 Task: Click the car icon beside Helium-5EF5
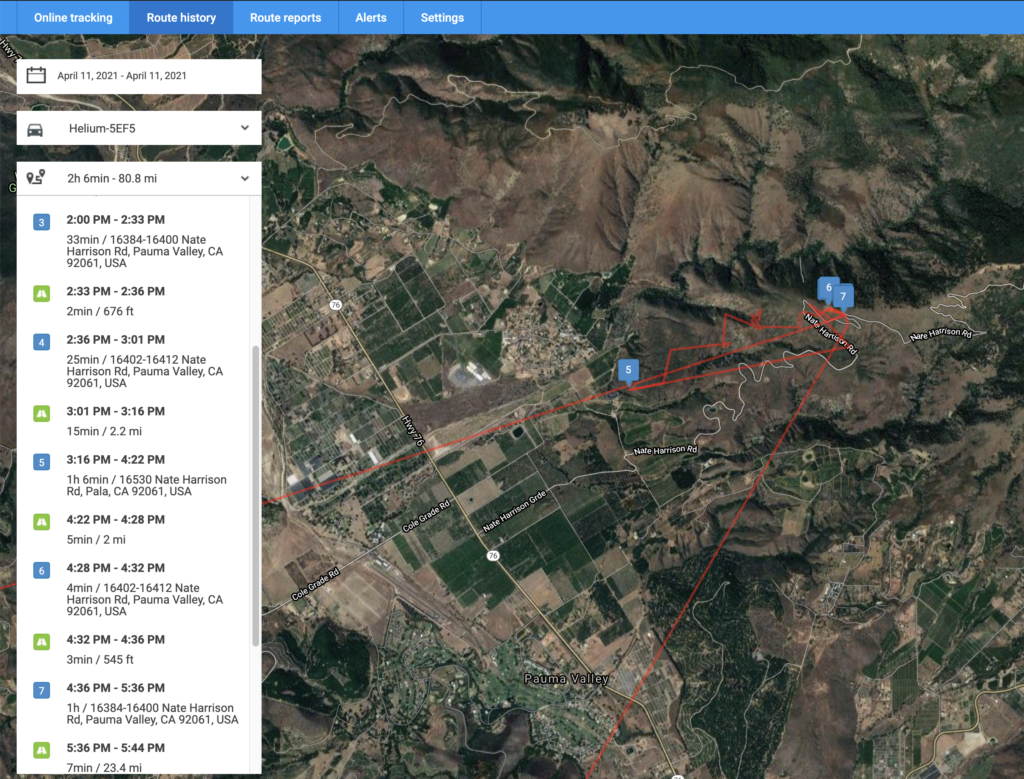click(x=36, y=128)
